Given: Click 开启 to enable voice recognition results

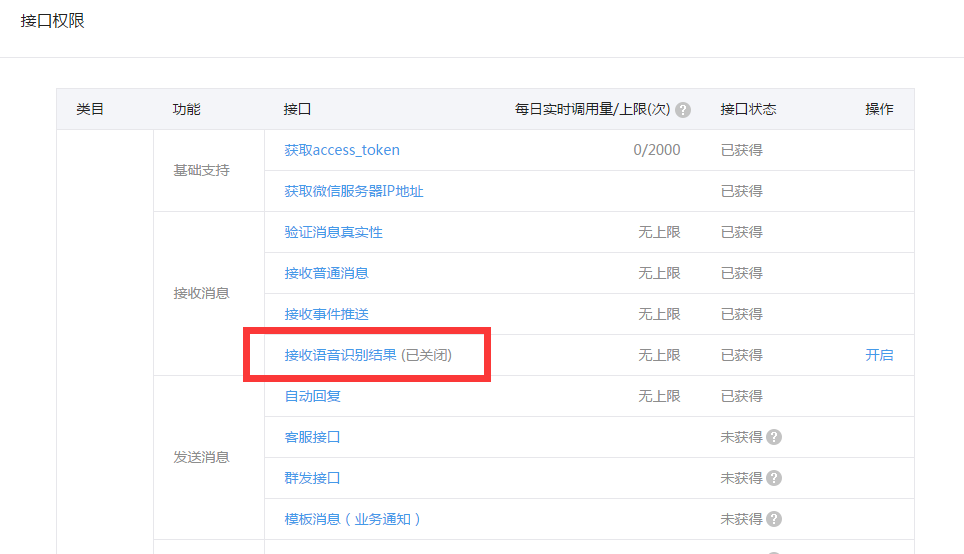Looking at the screenshot, I should (879, 355).
